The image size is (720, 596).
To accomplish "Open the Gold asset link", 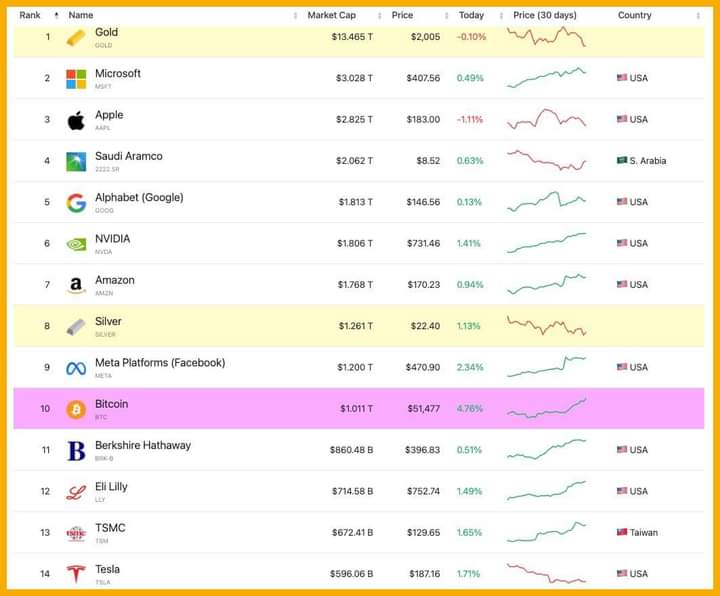I will click(x=107, y=32).
